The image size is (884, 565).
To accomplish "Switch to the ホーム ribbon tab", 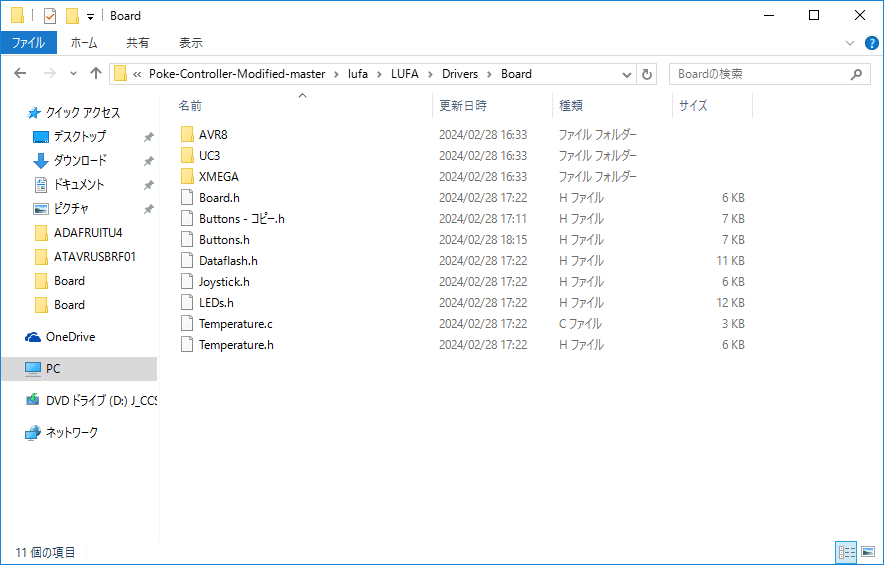I will pos(84,43).
